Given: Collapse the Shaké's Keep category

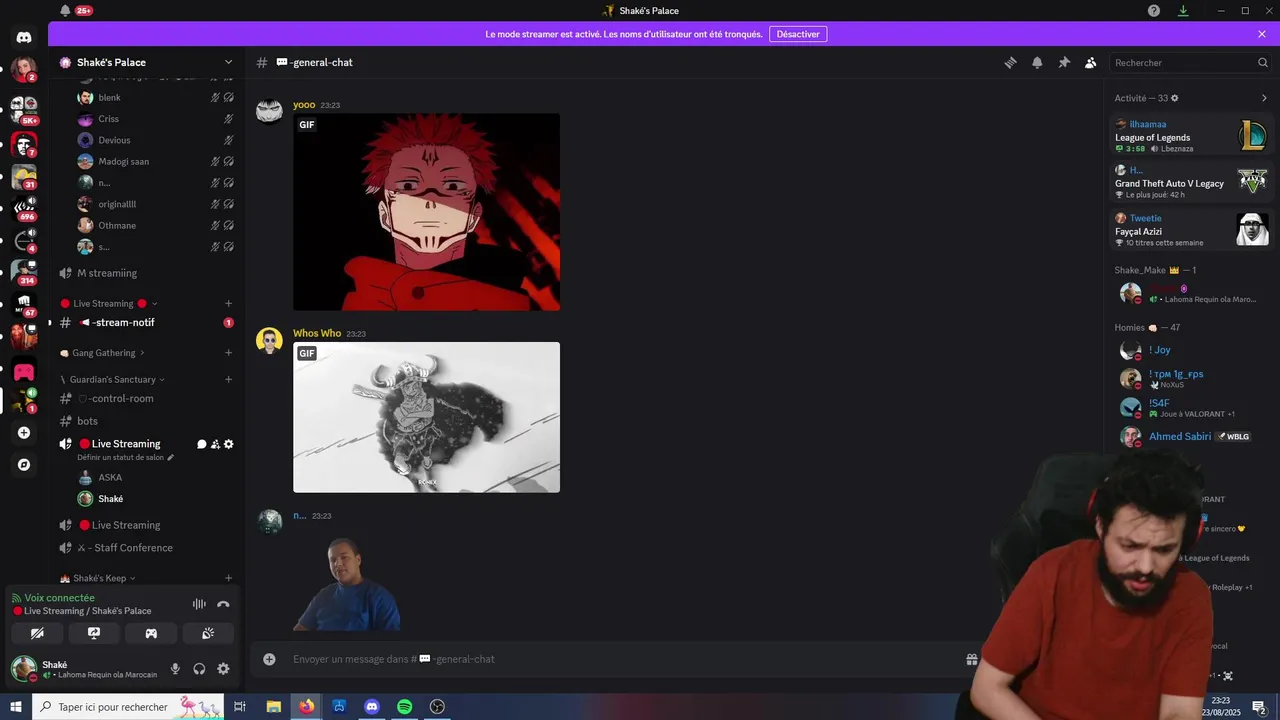Looking at the screenshot, I should tap(98, 578).
